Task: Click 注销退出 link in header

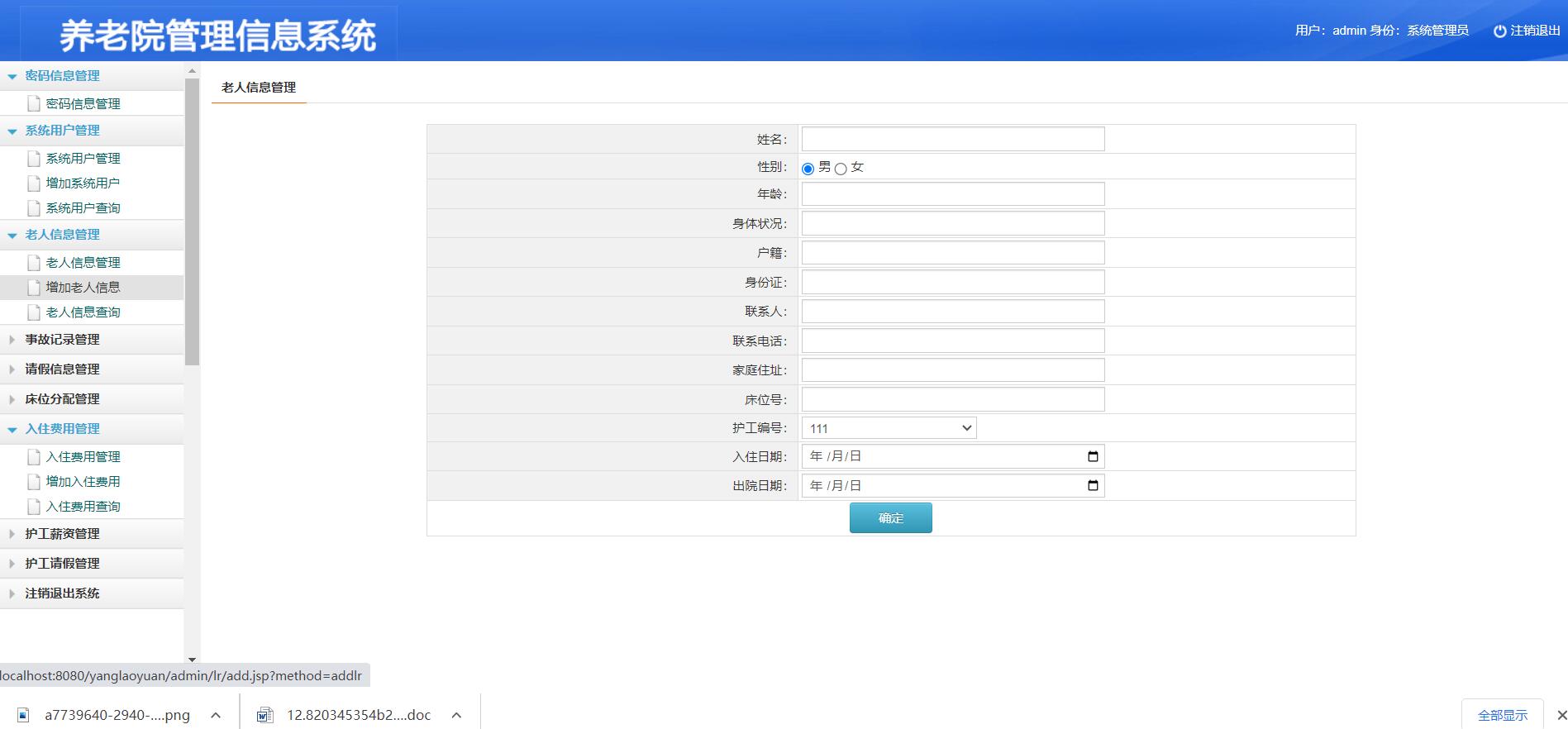Action: coord(1535,31)
